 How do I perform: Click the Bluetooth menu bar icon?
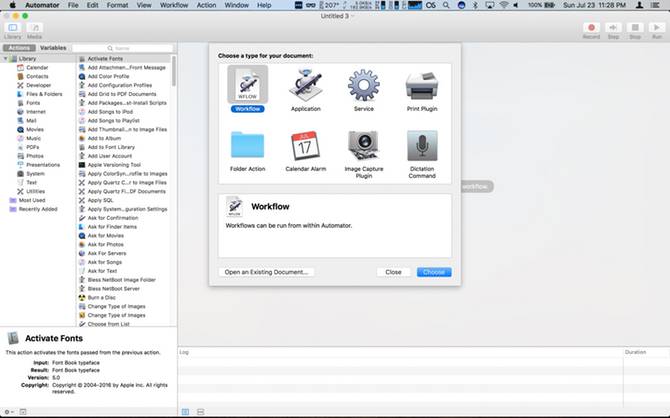(x=475, y=5)
